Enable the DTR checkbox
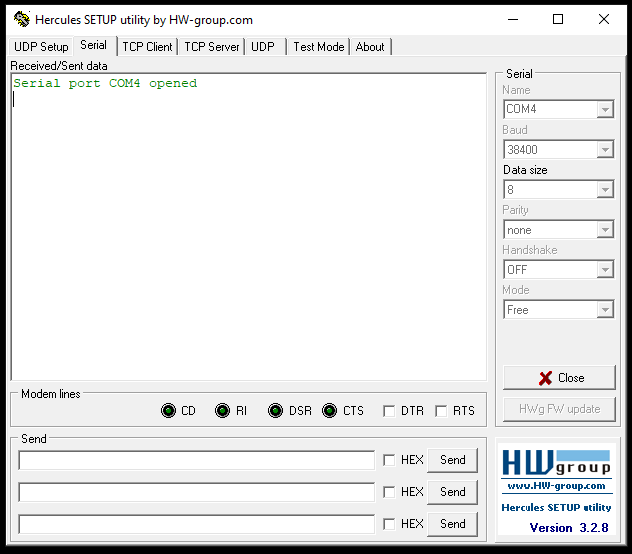Image resolution: width=632 pixels, height=554 pixels. 388,411
